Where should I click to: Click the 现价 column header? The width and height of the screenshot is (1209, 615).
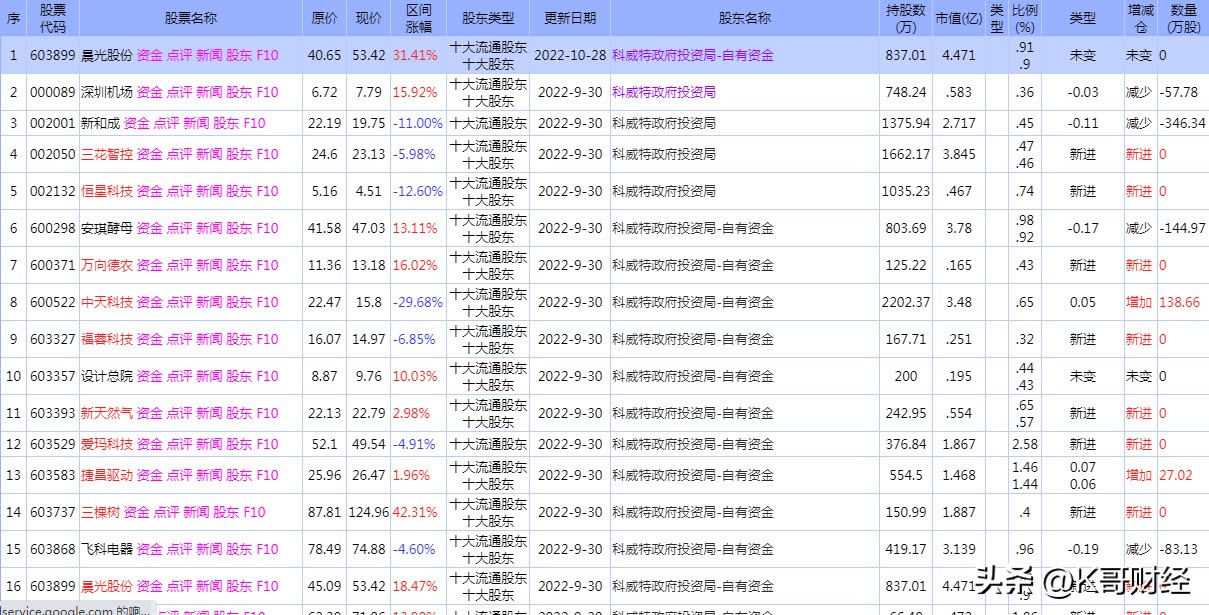coord(370,16)
